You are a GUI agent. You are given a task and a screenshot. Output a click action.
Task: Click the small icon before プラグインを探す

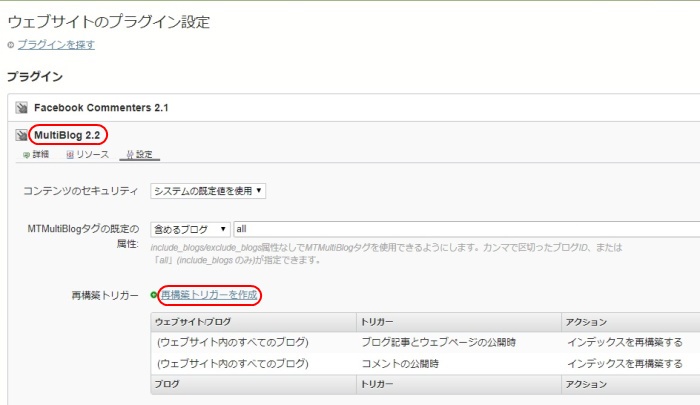(x=11, y=45)
